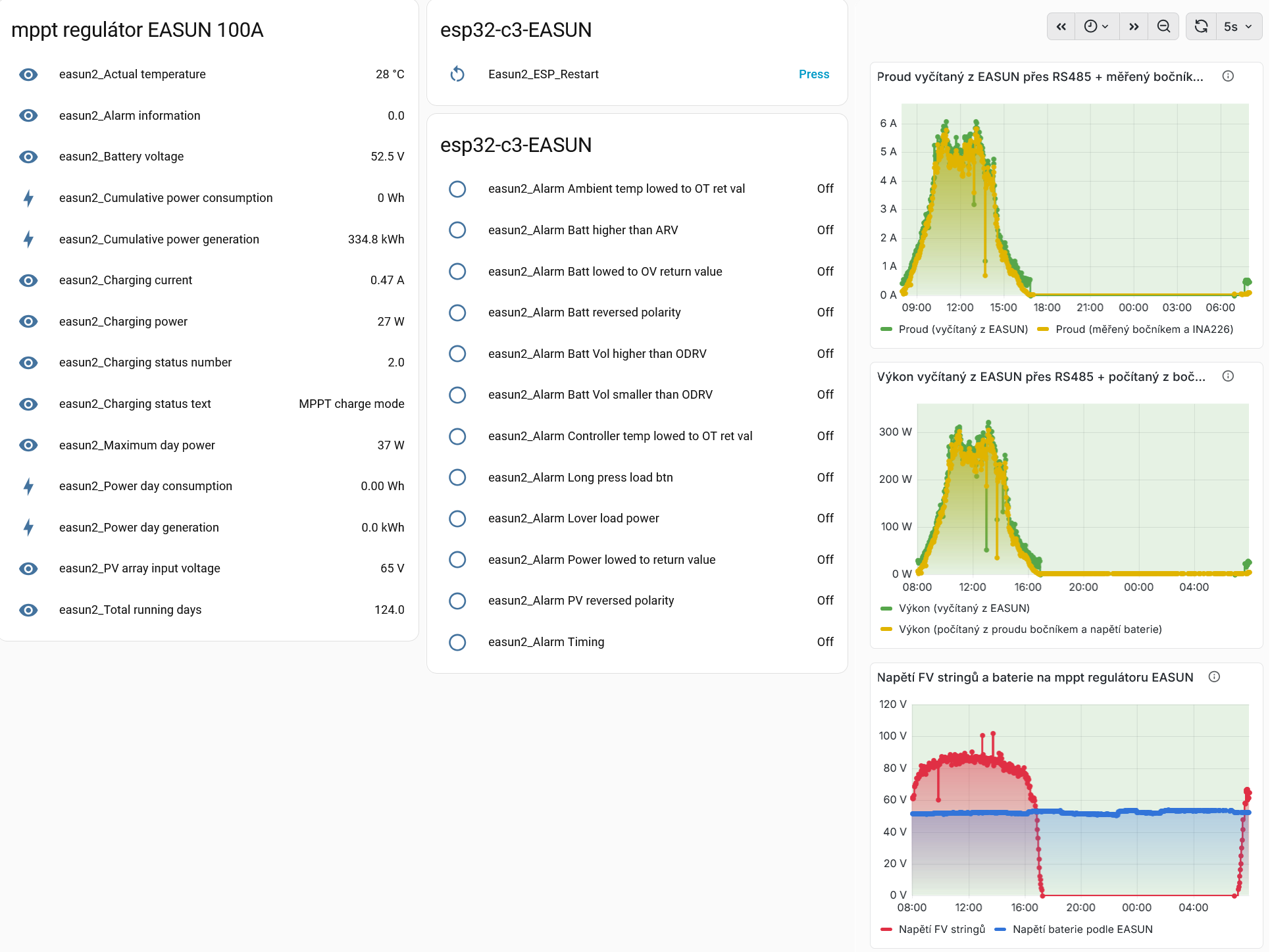The image size is (1270, 952).
Task: Click eye icon for easun2_Actual temperature
Action: tap(28, 74)
